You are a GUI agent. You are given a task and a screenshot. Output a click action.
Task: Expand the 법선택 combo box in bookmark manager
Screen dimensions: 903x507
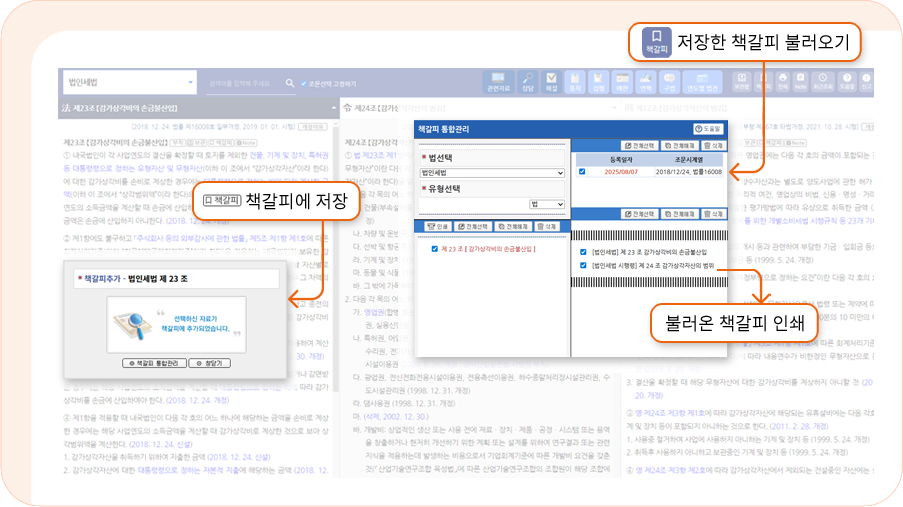tap(492, 172)
